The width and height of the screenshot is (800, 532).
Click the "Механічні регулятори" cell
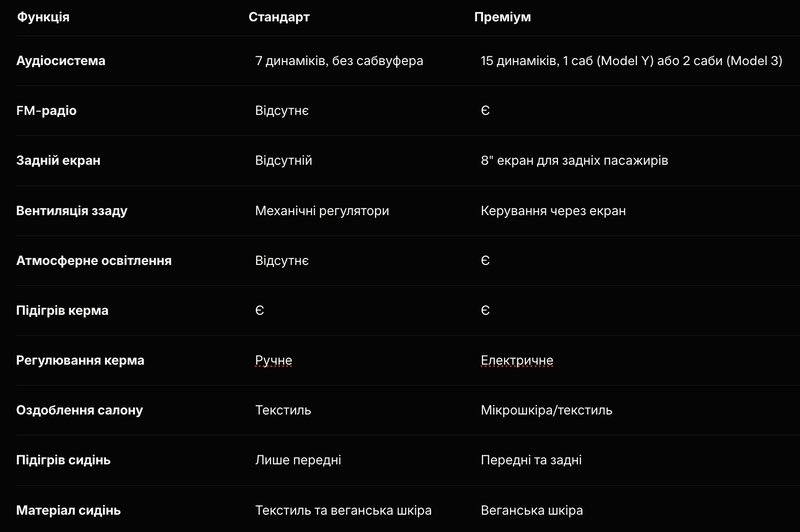click(322, 211)
